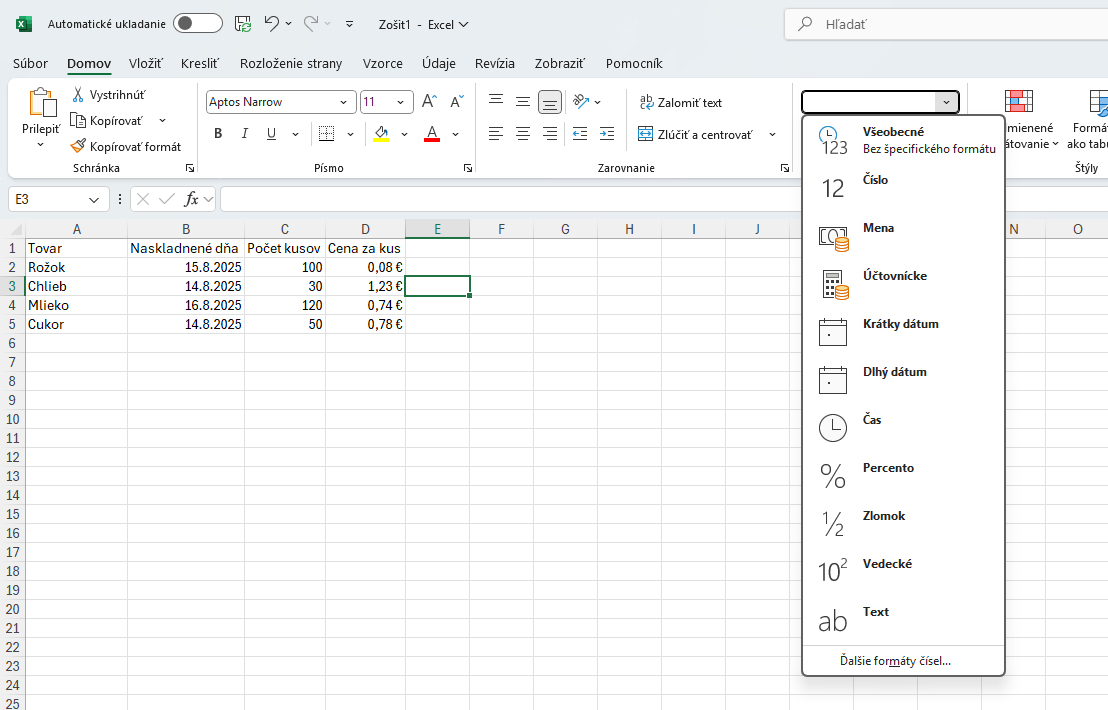Open the Súbor tab

[x=30, y=64]
